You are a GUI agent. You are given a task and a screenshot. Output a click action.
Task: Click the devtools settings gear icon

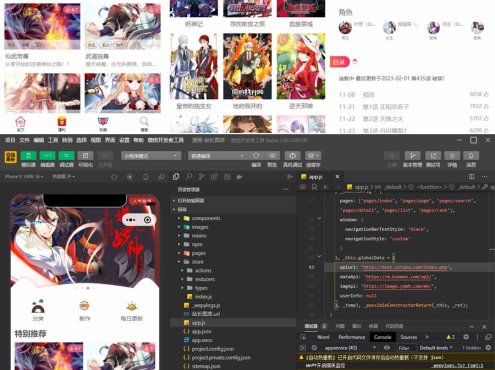(466, 337)
